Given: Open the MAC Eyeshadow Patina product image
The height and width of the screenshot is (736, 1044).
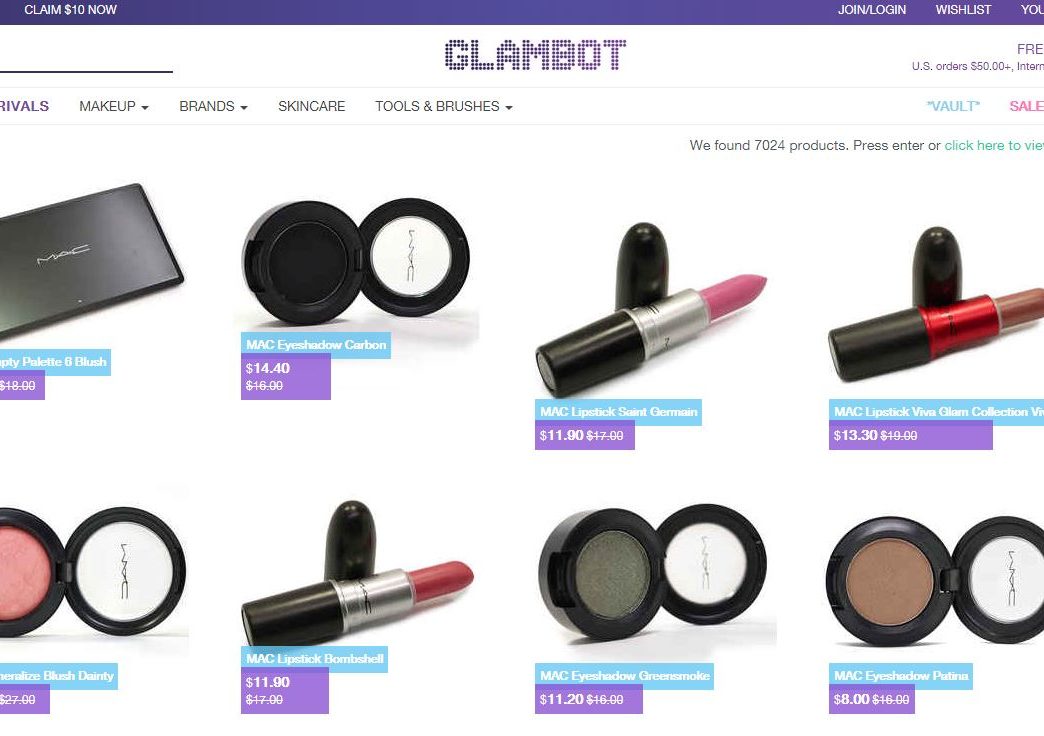Looking at the screenshot, I should [x=935, y=581].
